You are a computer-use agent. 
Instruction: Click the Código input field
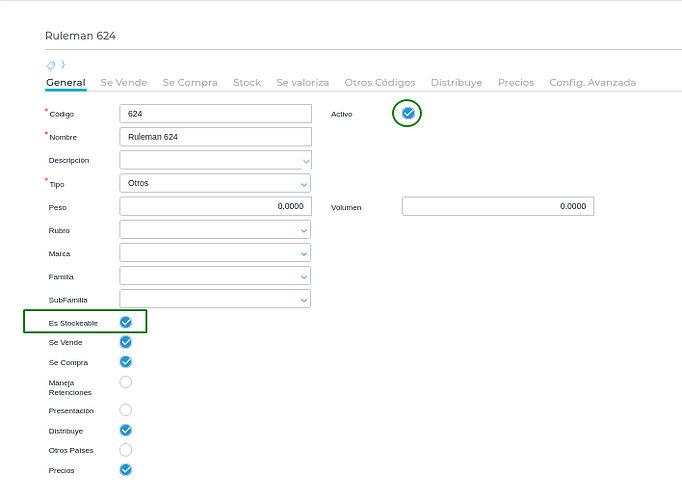tap(215, 114)
